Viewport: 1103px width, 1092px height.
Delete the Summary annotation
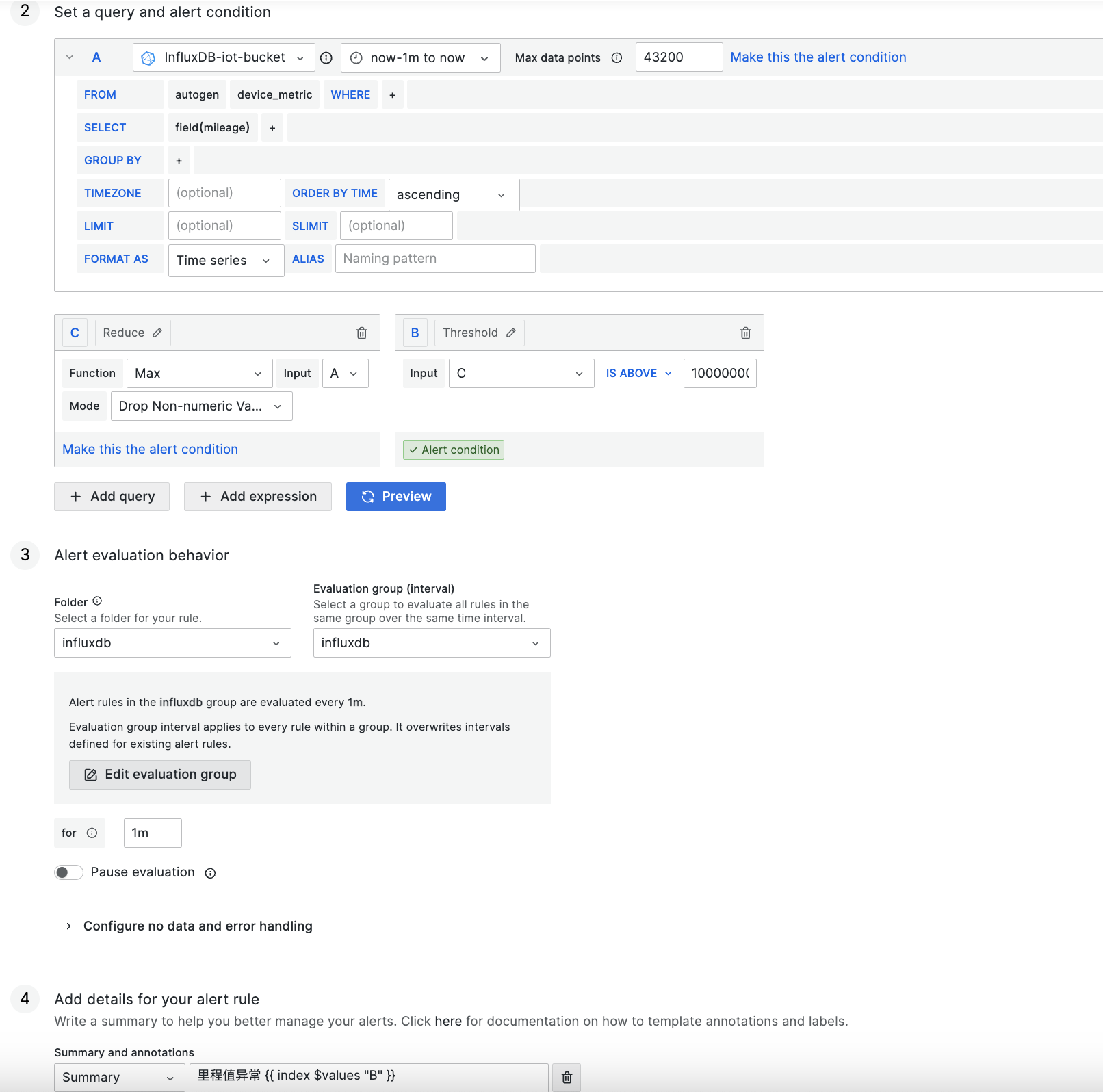[x=567, y=1078]
